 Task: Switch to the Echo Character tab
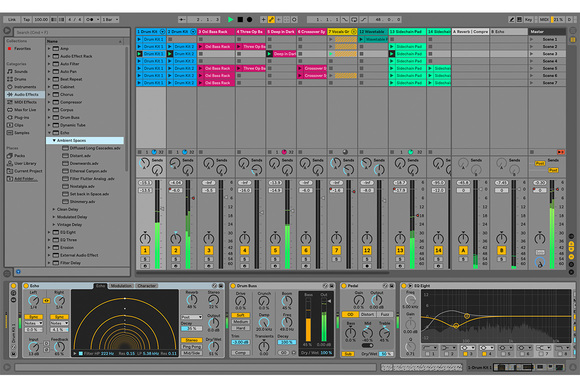point(146,286)
